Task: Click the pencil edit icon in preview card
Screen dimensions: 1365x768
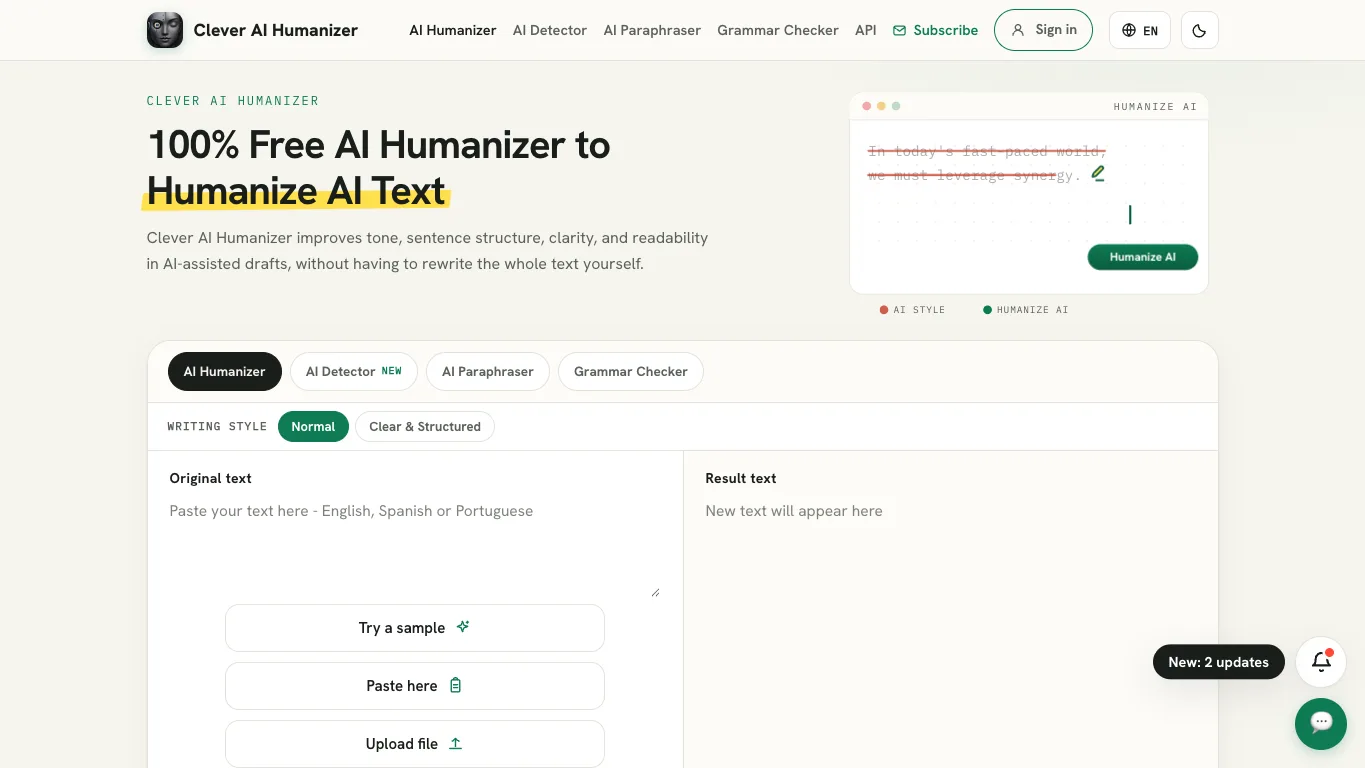Action: tap(1098, 173)
